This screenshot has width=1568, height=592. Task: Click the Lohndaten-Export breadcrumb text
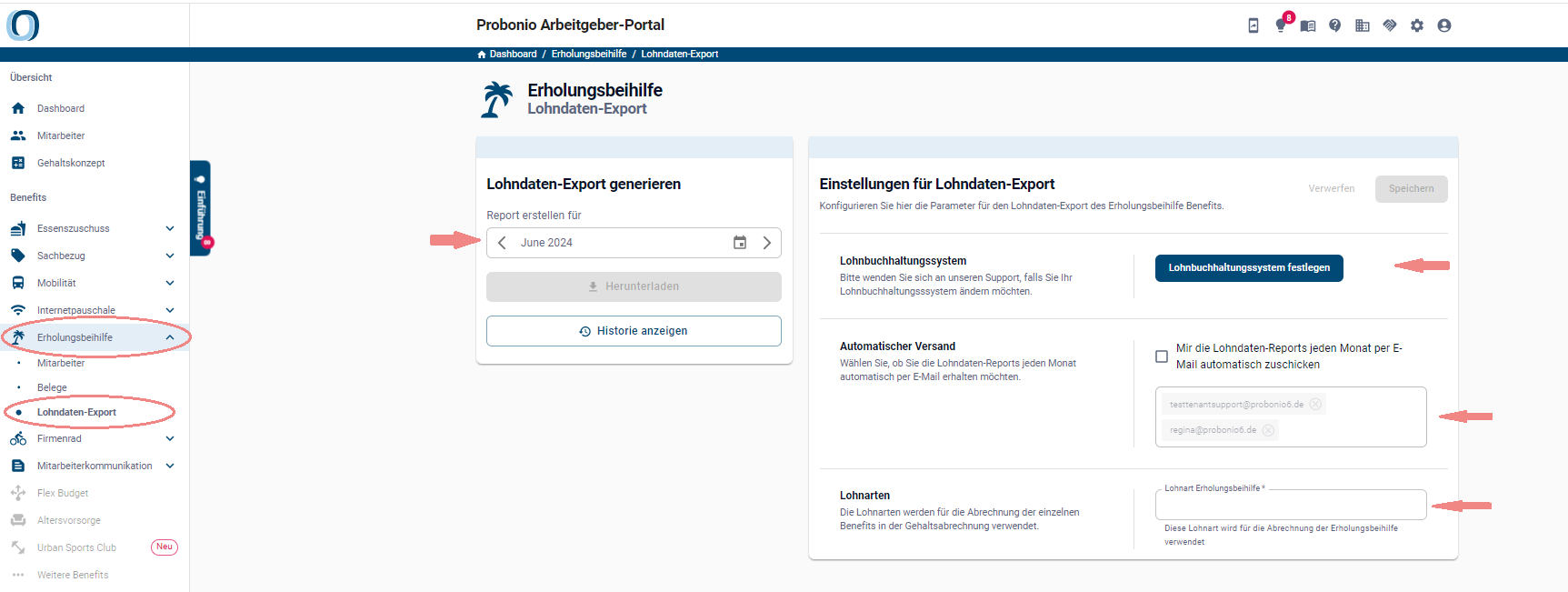pyautogui.click(x=680, y=55)
